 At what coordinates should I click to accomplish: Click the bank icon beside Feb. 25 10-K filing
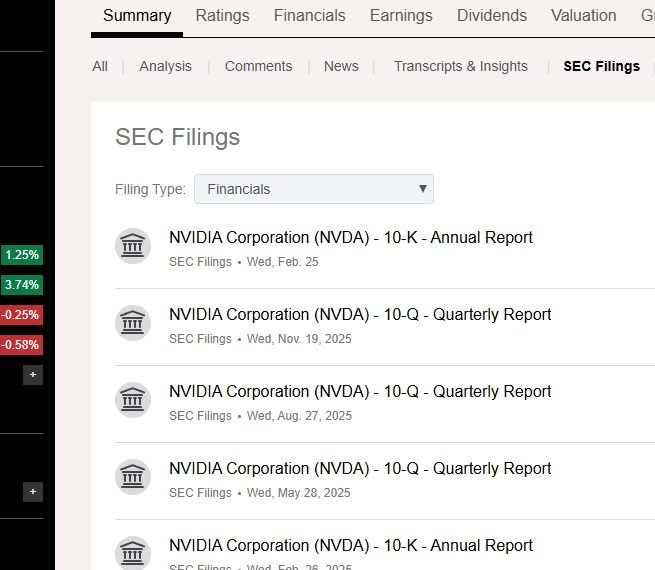[133, 246]
